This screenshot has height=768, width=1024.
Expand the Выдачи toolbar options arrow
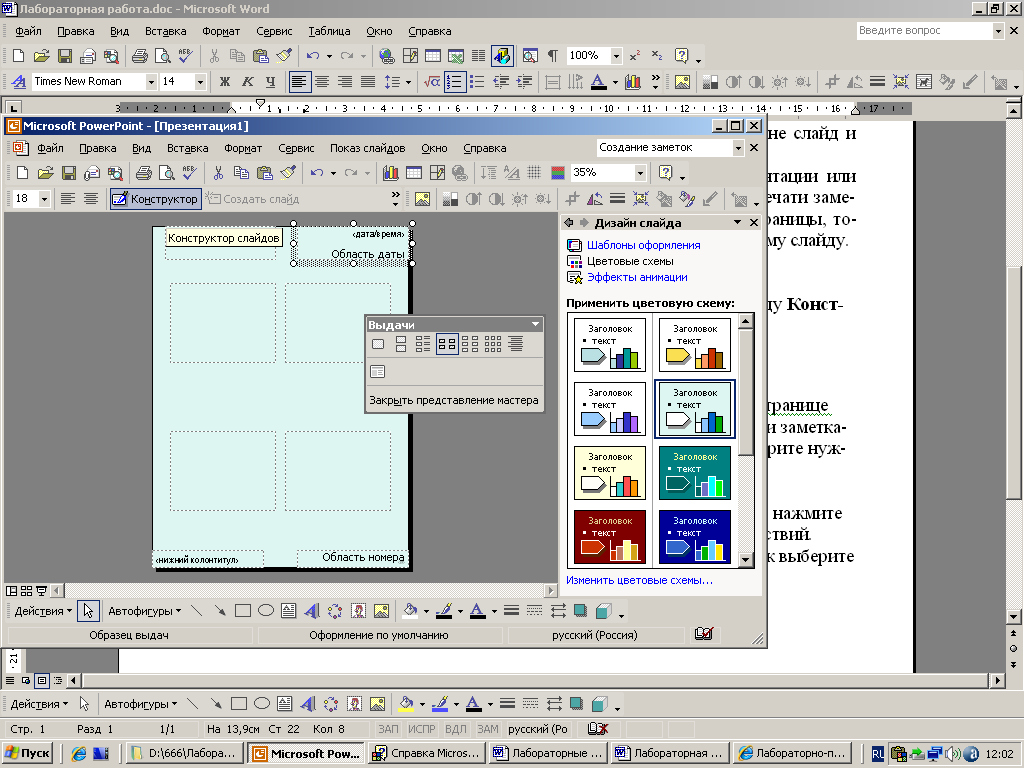pos(536,325)
